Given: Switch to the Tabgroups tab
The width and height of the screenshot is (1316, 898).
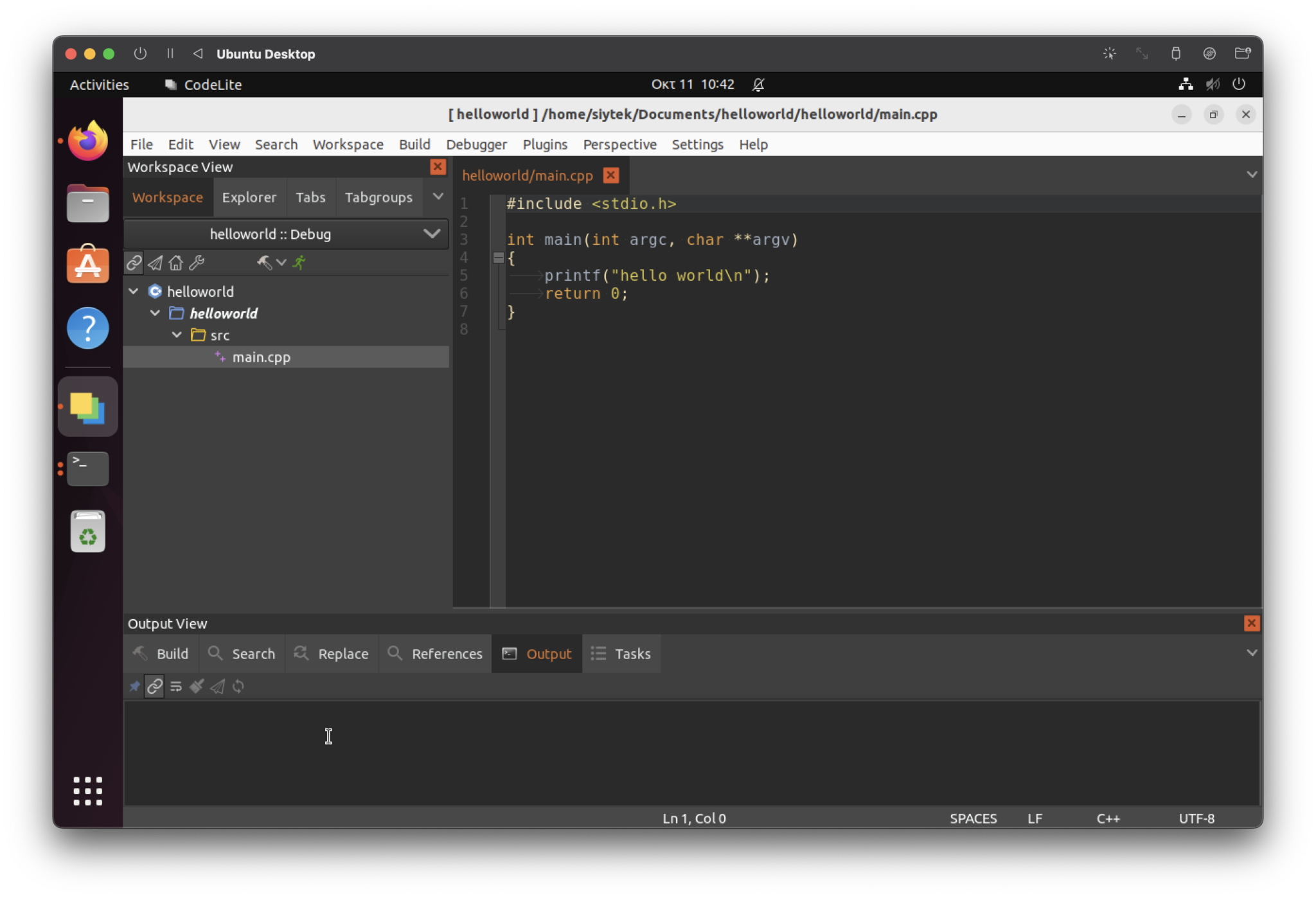Looking at the screenshot, I should 378,197.
